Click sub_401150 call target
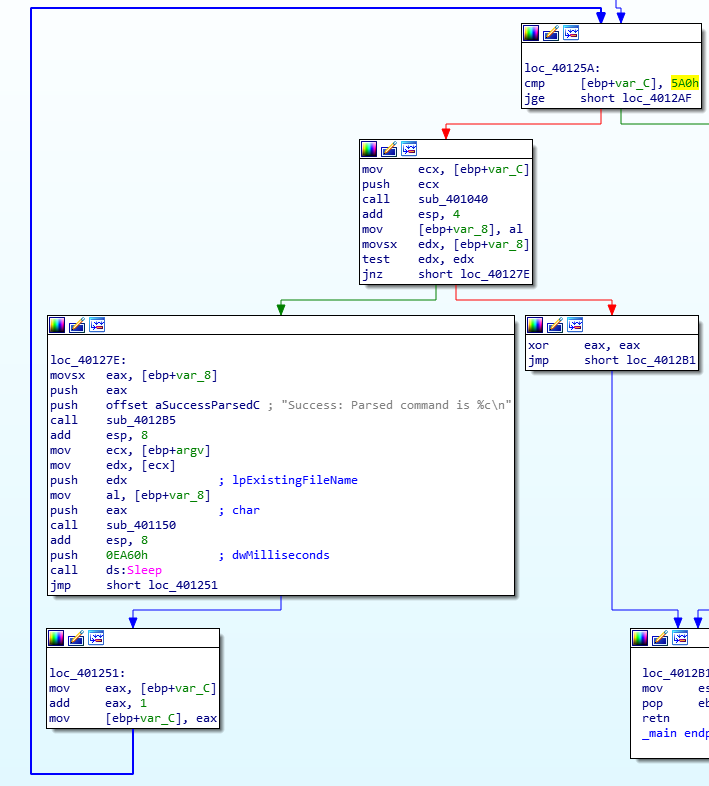 pyautogui.click(x=141, y=525)
